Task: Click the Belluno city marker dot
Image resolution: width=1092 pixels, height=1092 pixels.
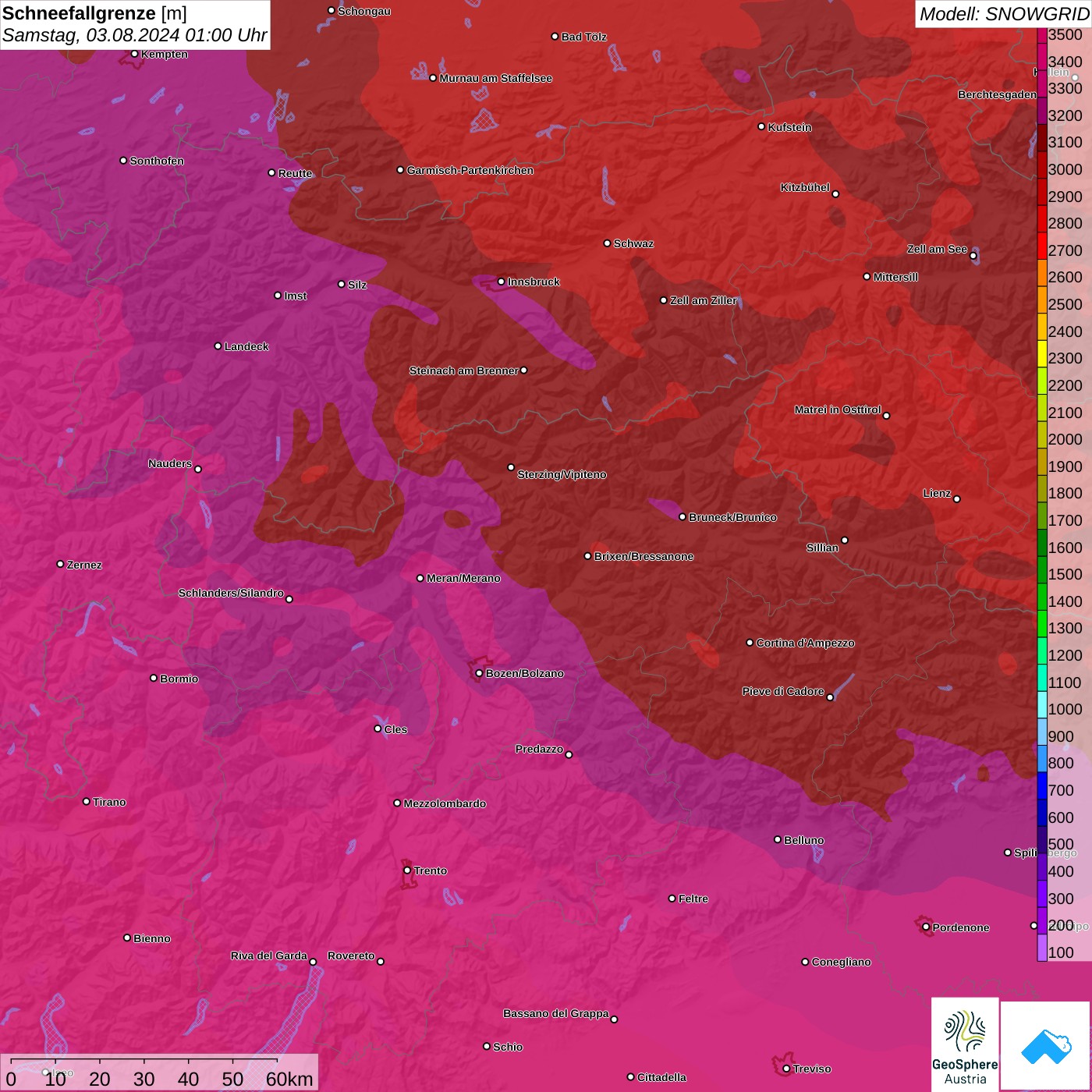Action: click(x=777, y=839)
